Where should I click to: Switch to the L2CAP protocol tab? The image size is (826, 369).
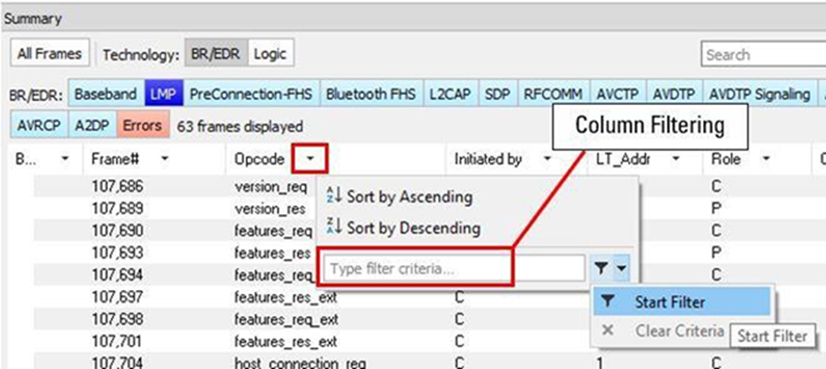tap(448, 94)
